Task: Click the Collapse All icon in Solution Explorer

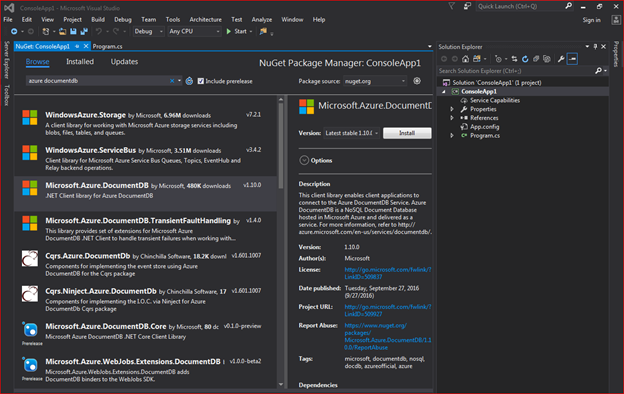Action: (536, 59)
